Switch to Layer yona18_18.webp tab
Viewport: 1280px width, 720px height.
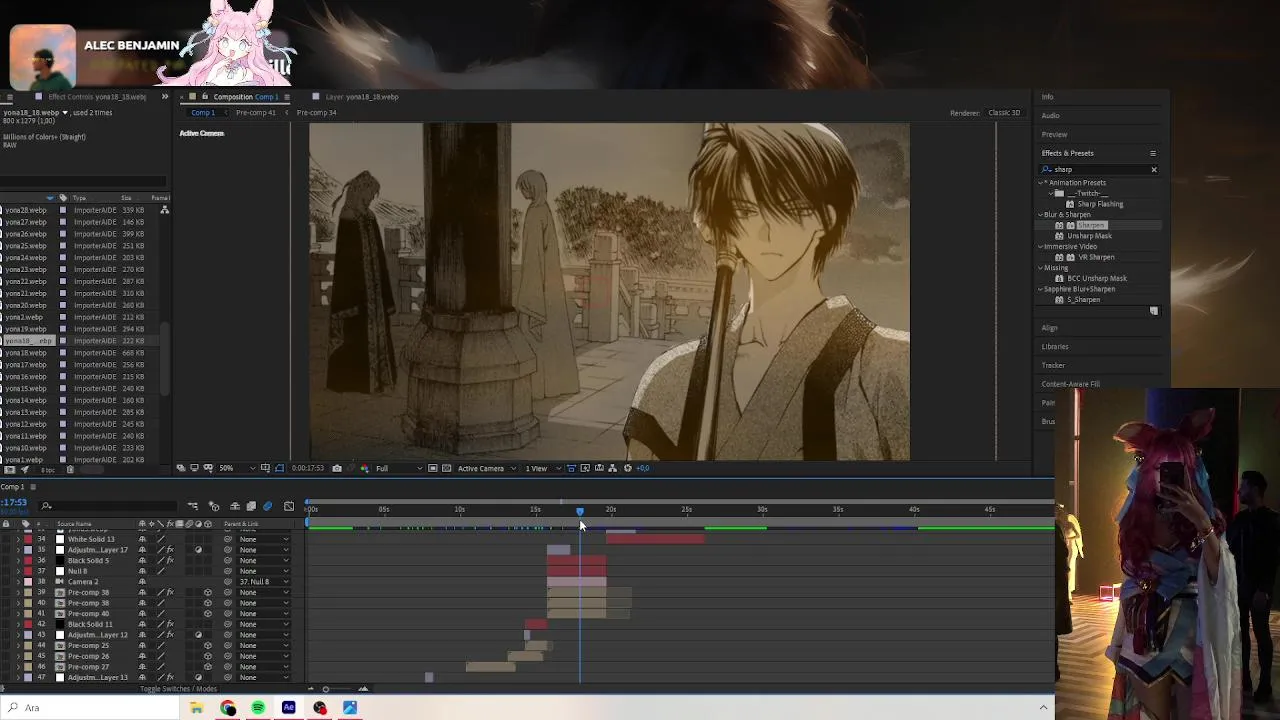tap(362, 97)
